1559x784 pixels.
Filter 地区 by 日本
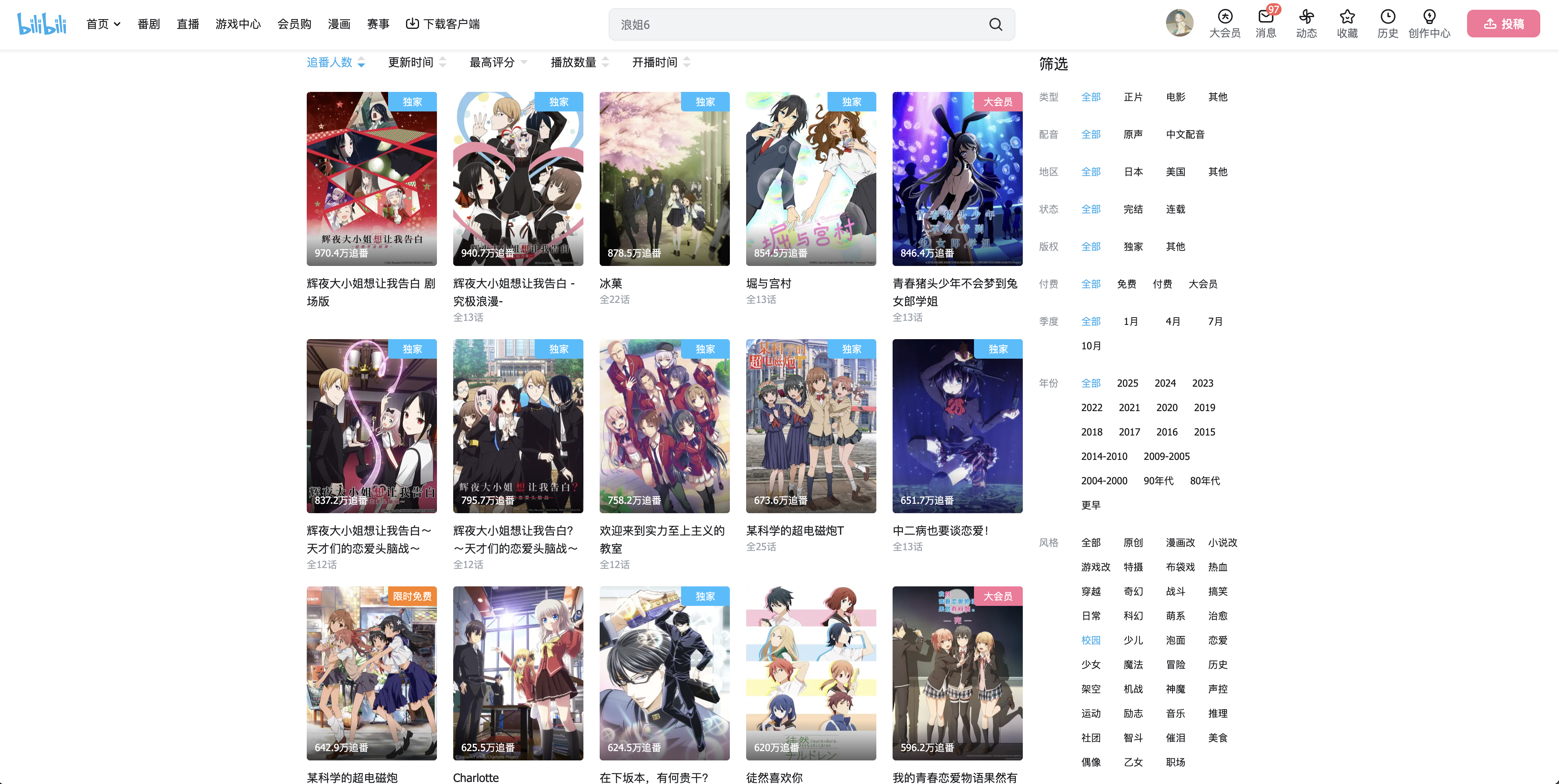(1133, 172)
